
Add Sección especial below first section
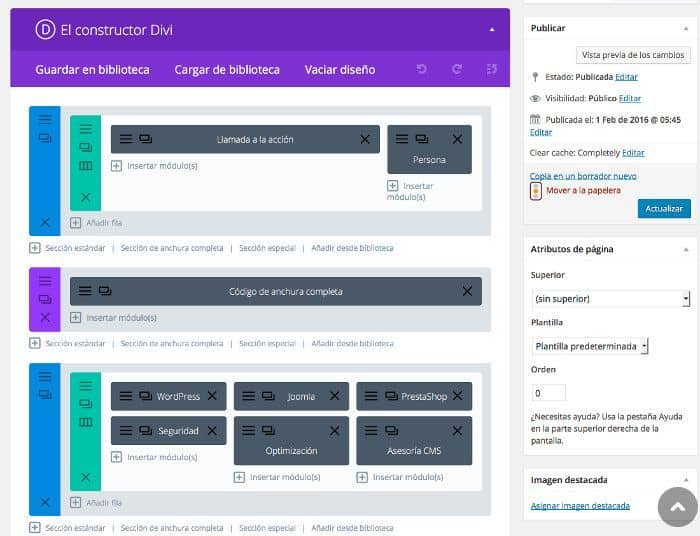click(267, 248)
